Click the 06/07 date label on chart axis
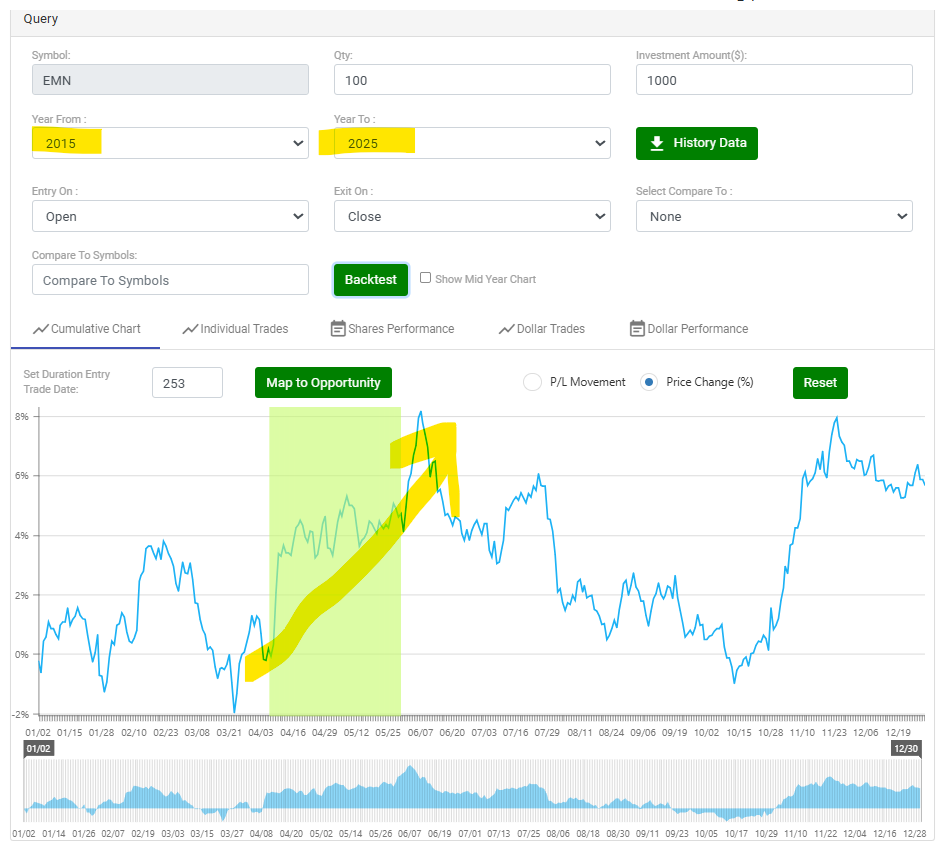The height and width of the screenshot is (847, 943). [x=420, y=732]
